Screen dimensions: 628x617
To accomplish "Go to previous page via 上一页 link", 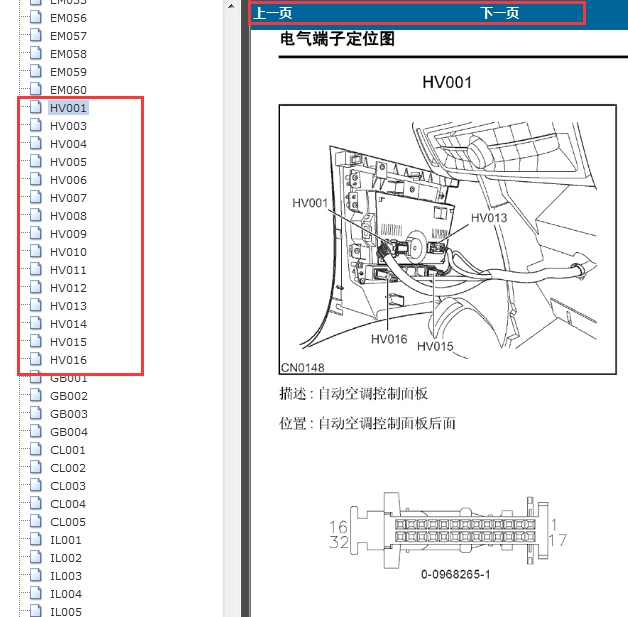I will 273,13.
